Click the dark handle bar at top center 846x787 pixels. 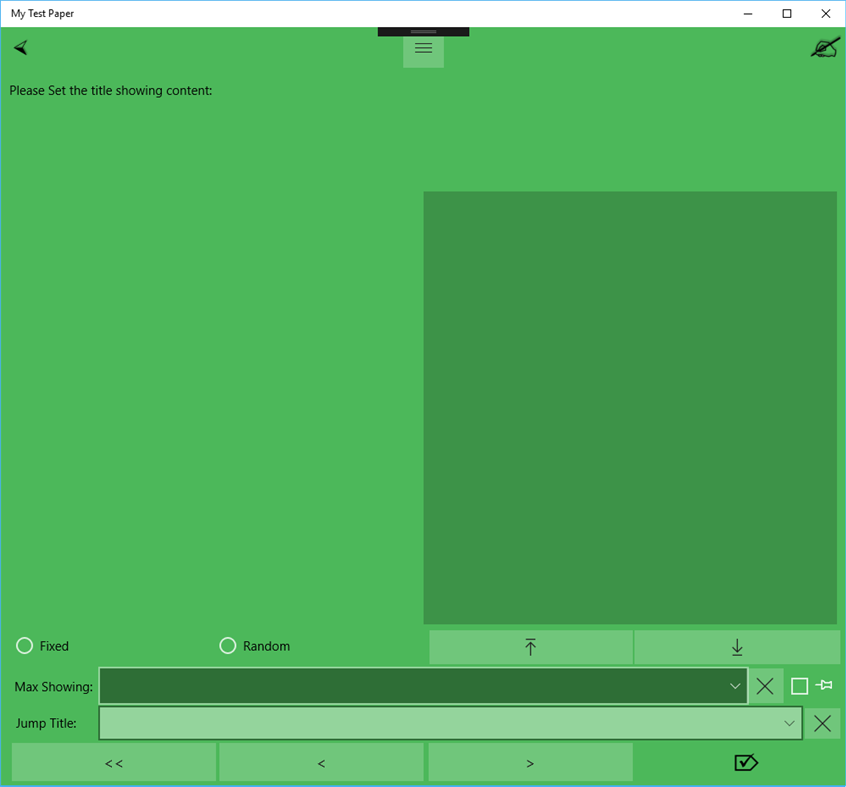pyautogui.click(x=424, y=32)
